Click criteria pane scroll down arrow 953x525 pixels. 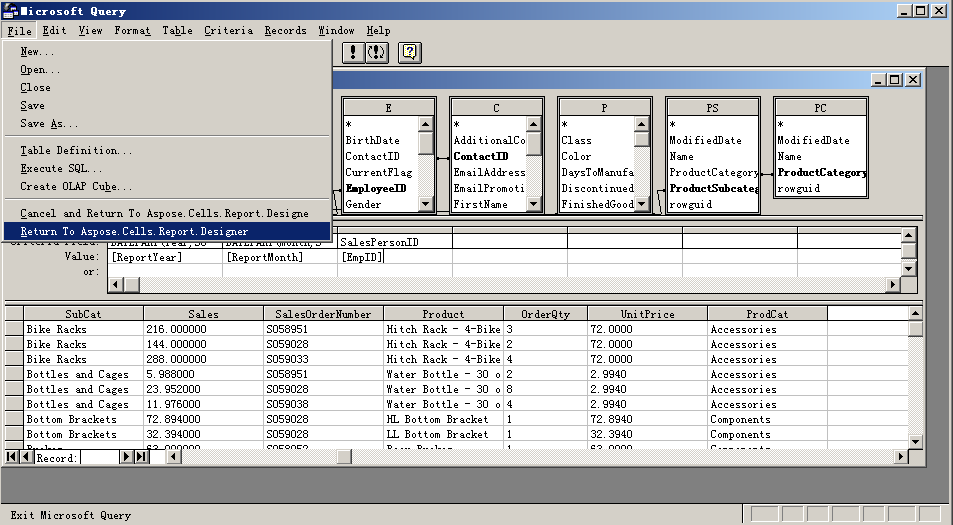pos(908,269)
